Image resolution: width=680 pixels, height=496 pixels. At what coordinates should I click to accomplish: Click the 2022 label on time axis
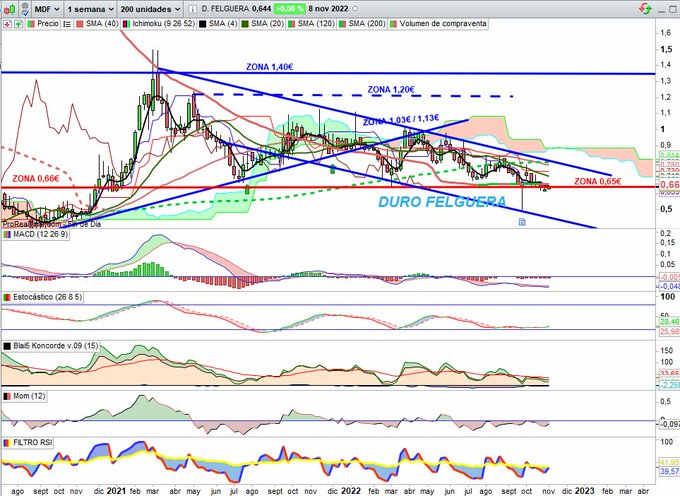(x=351, y=491)
